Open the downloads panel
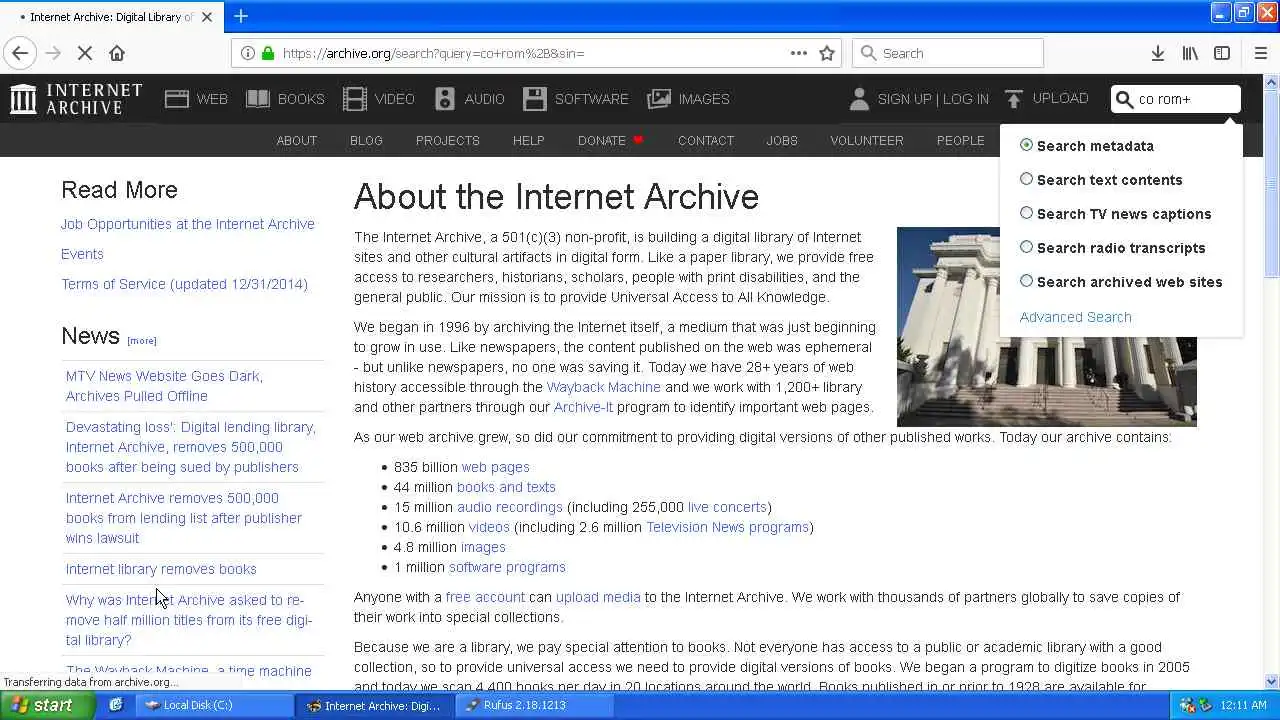1280x720 pixels. pos(1158,53)
